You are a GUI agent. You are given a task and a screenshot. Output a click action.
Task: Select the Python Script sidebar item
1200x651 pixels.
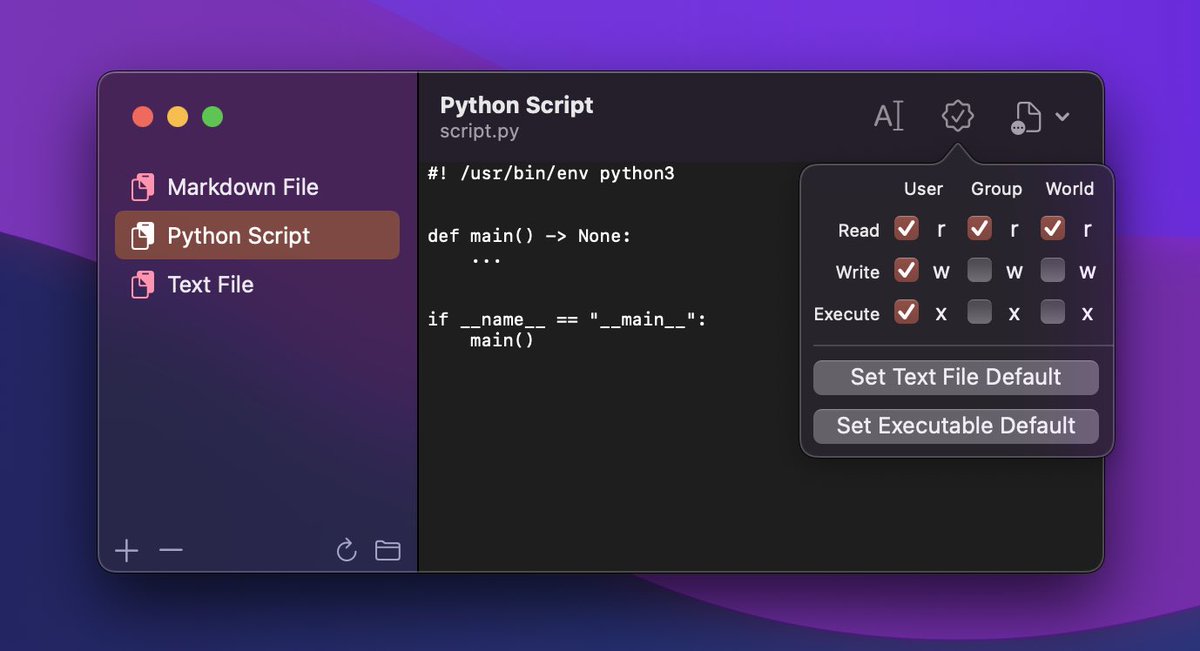click(x=257, y=236)
